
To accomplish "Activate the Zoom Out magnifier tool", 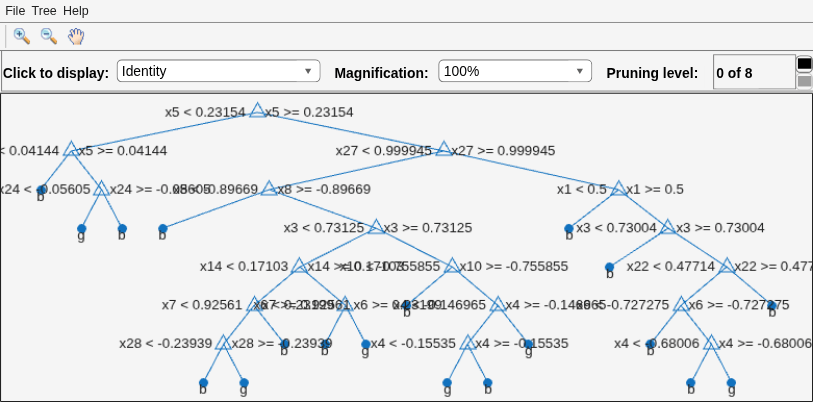I will 49,36.
